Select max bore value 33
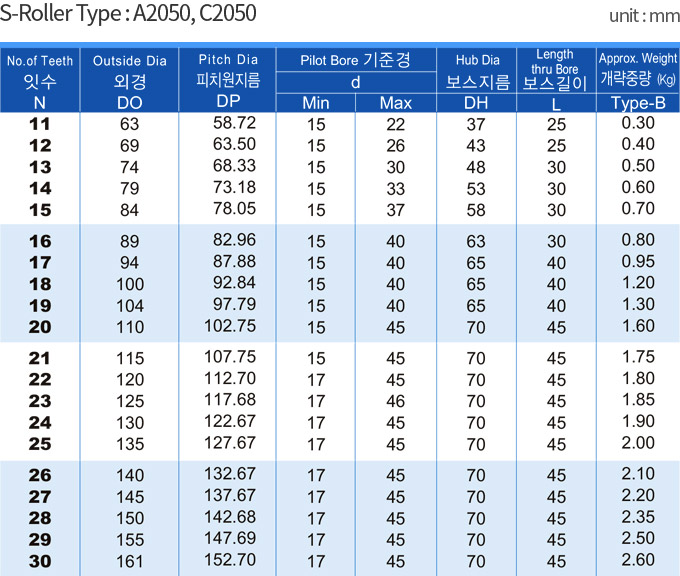This screenshot has height=576, width=680. 396,189
